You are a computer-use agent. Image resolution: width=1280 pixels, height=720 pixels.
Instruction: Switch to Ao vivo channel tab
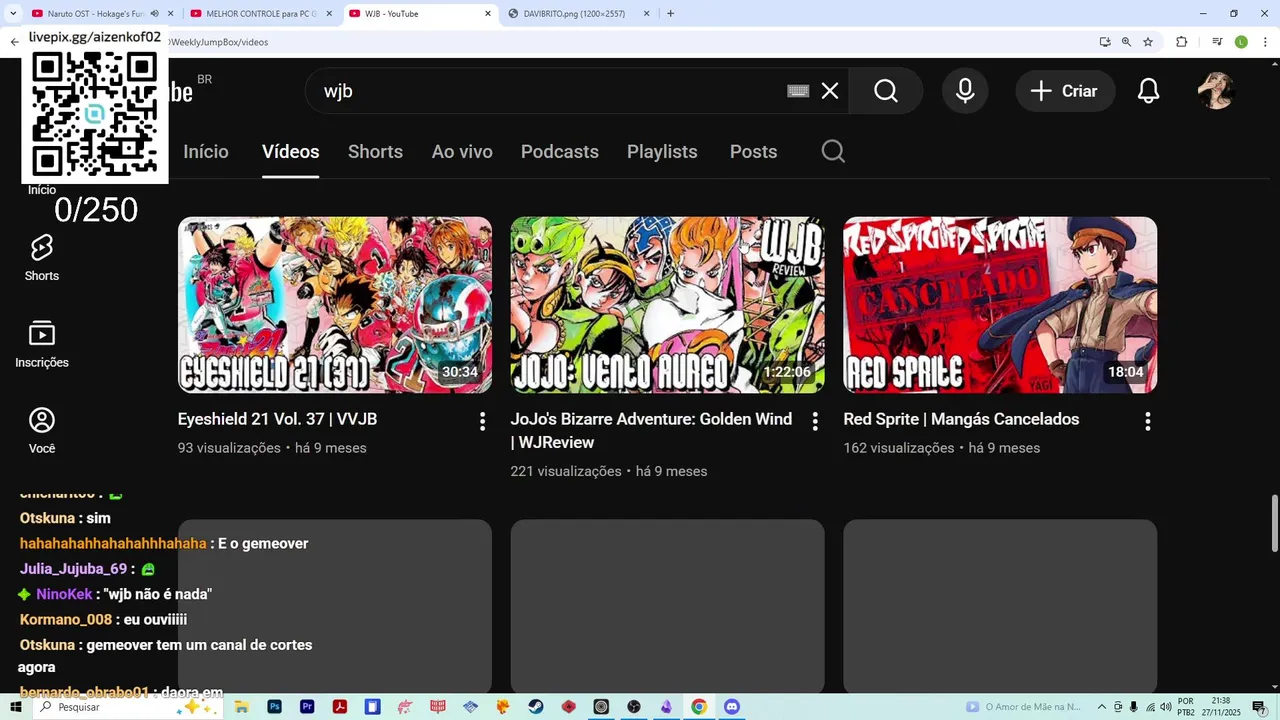pyautogui.click(x=462, y=151)
